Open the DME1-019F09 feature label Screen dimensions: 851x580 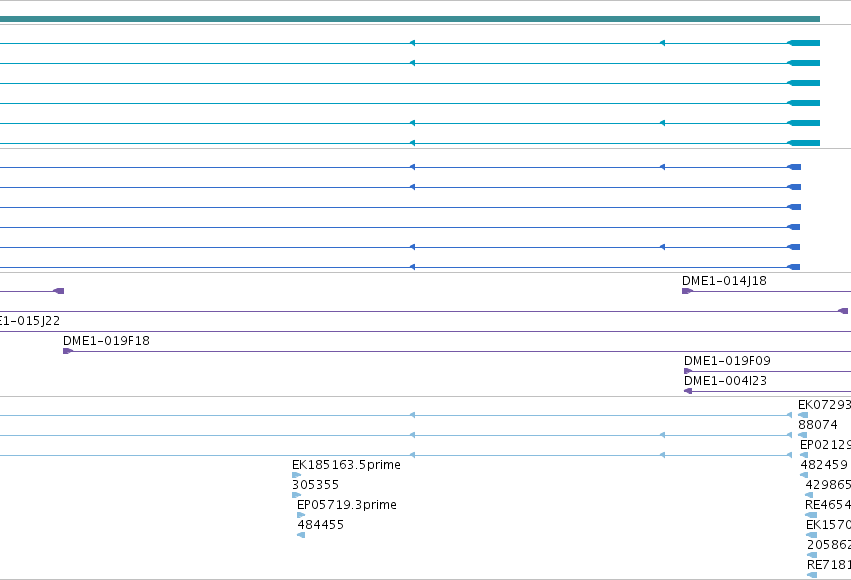[x=727, y=361]
